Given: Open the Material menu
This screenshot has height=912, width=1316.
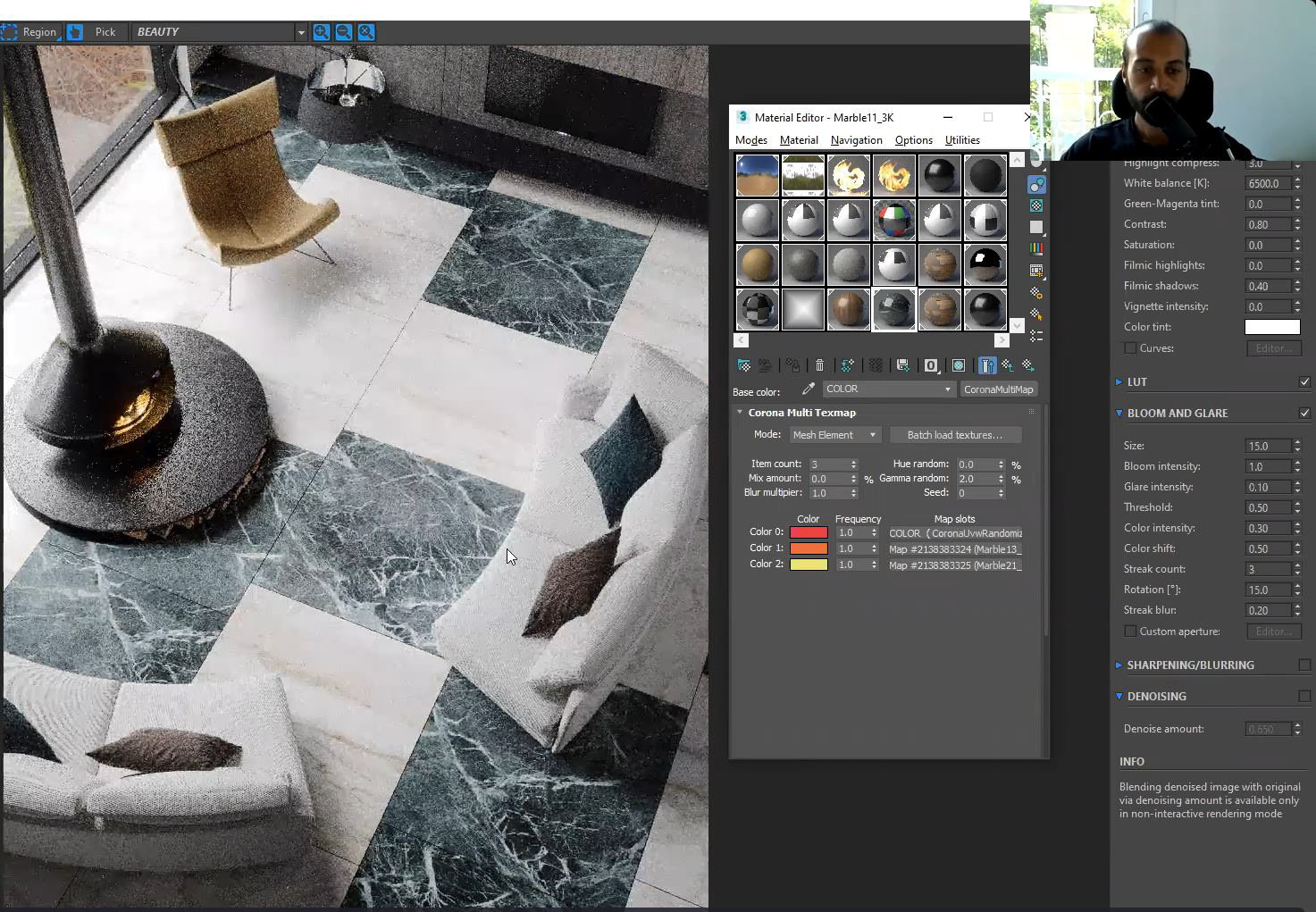Looking at the screenshot, I should point(799,140).
